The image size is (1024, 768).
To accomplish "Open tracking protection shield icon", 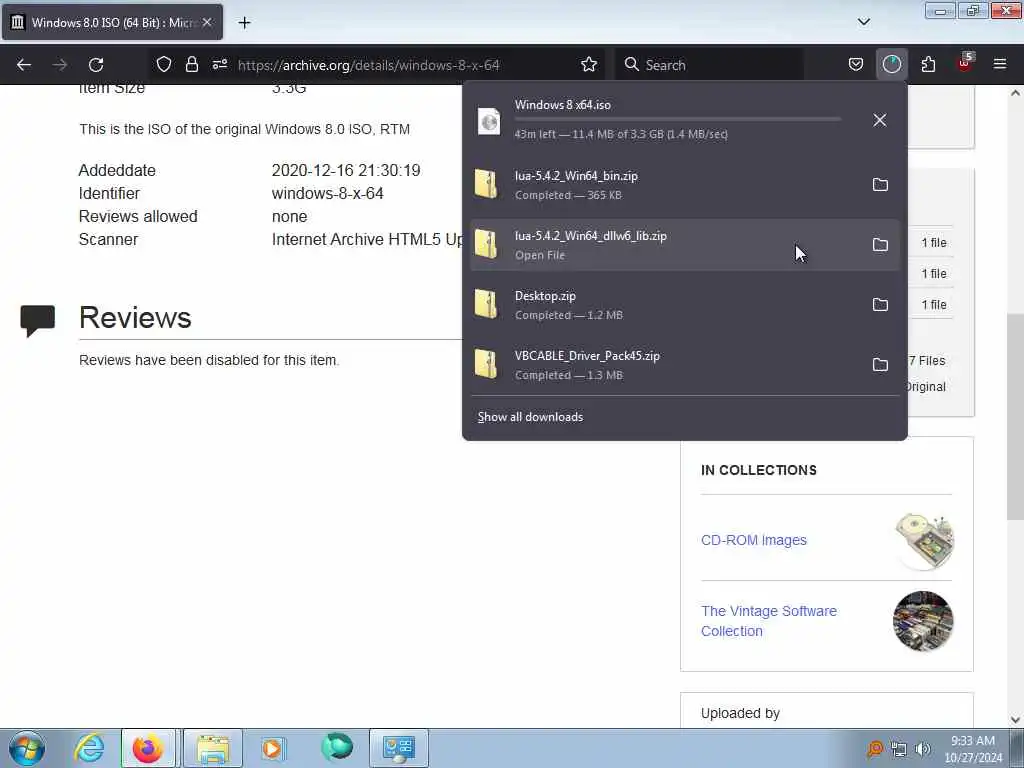I will pyautogui.click(x=164, y=65).
